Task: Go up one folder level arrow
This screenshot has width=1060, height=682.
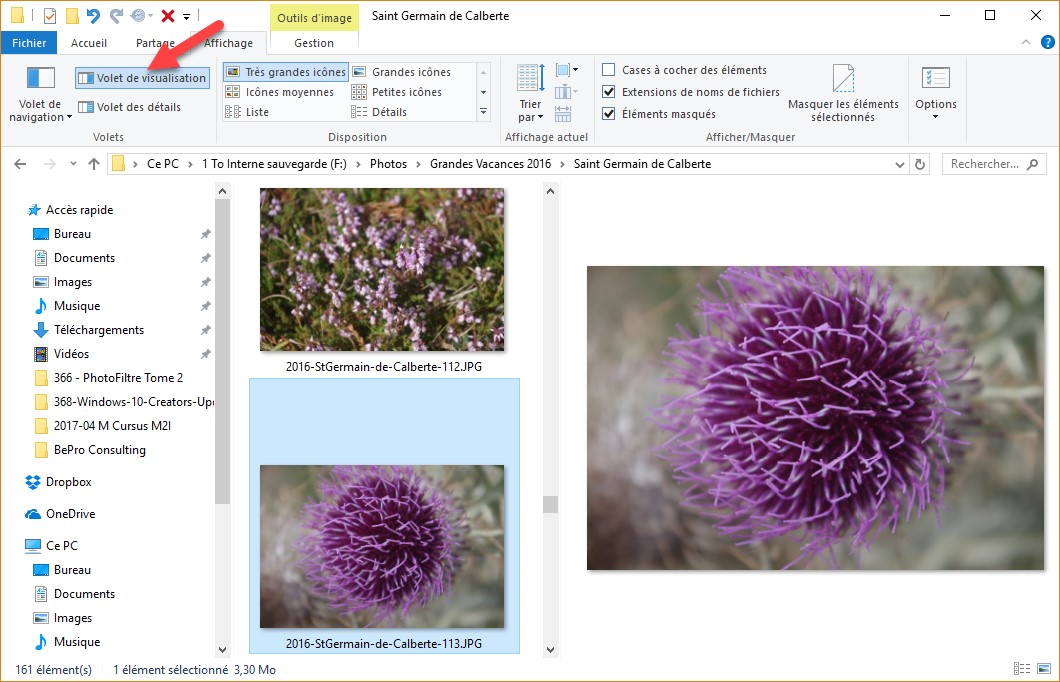Action: click(94, 164)
